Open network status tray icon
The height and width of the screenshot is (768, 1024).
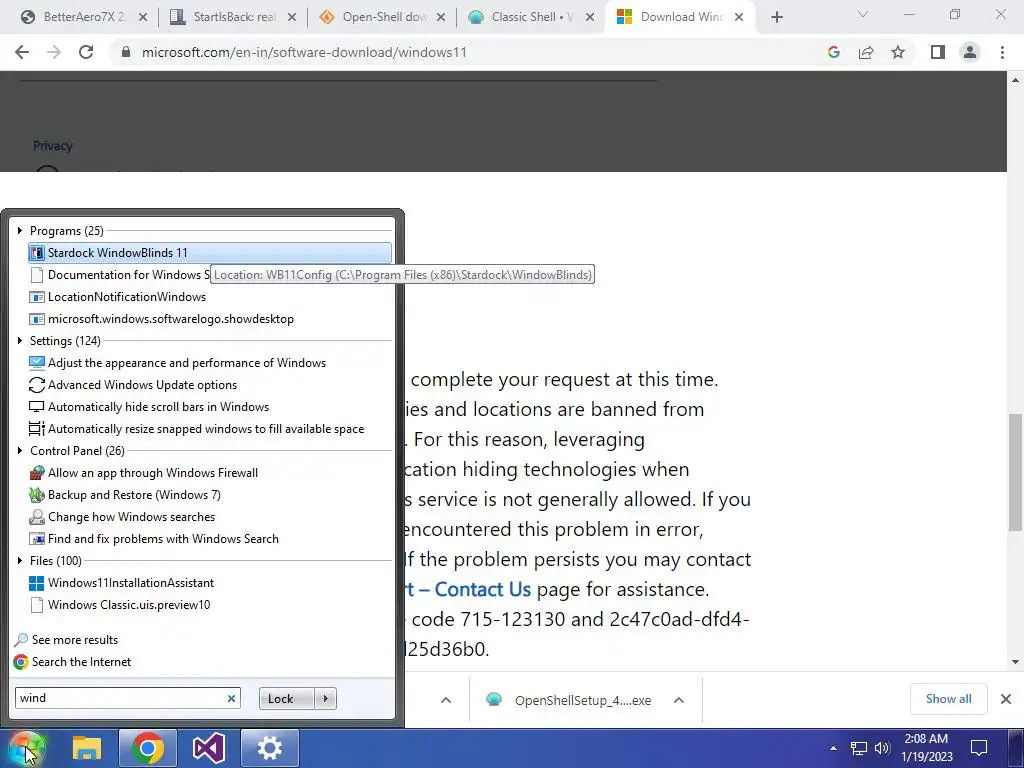859,748
